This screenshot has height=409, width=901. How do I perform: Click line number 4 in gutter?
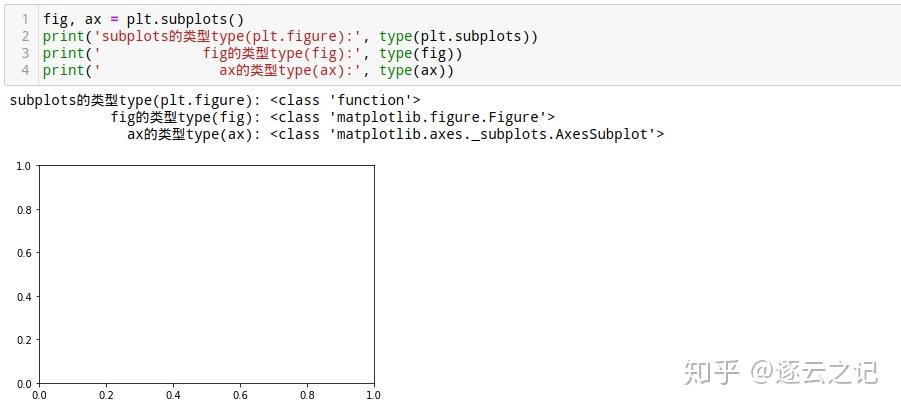click(x=25, y=70)
